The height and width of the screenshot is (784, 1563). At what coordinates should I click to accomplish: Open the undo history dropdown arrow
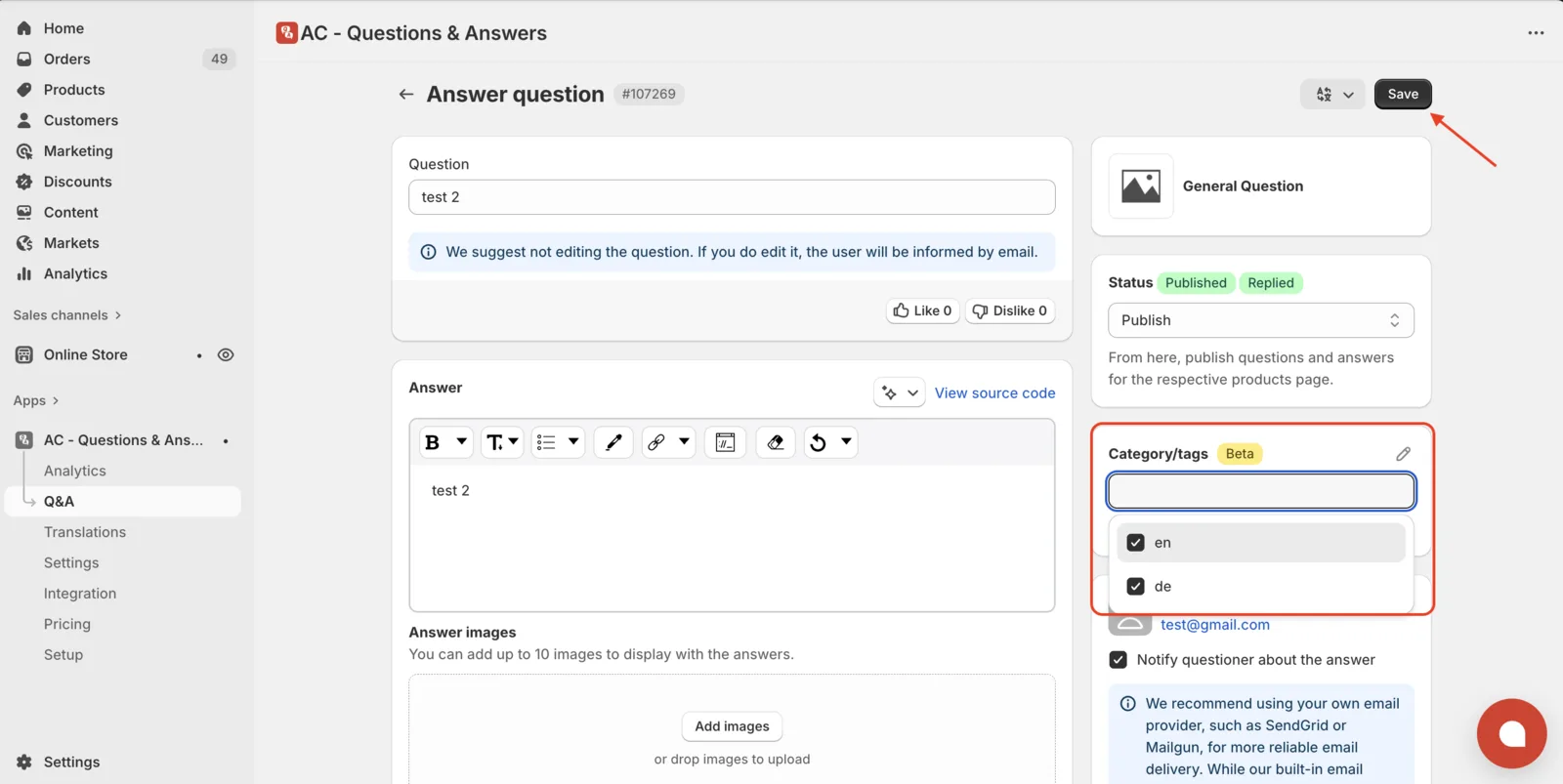pyautogui.click(x=846, y=441)
